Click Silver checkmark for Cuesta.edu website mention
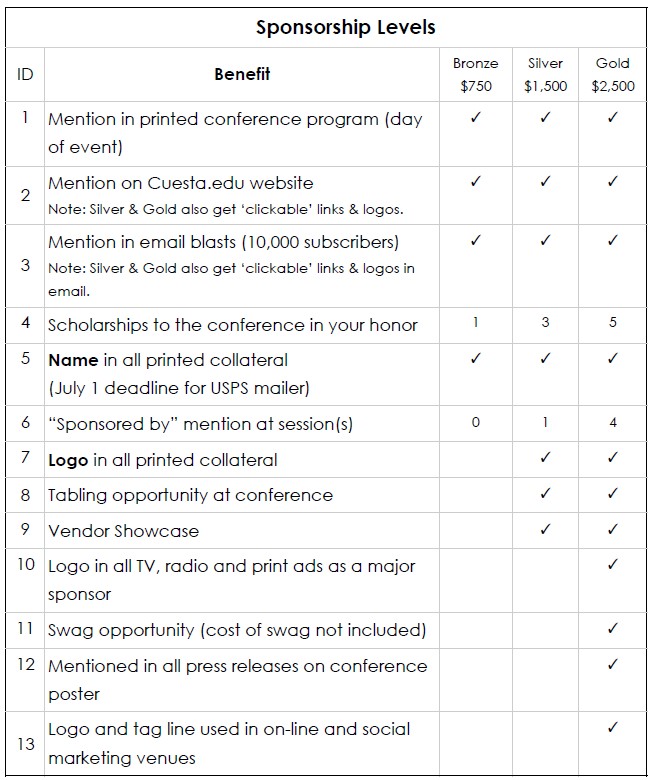 tap(545, 182)
